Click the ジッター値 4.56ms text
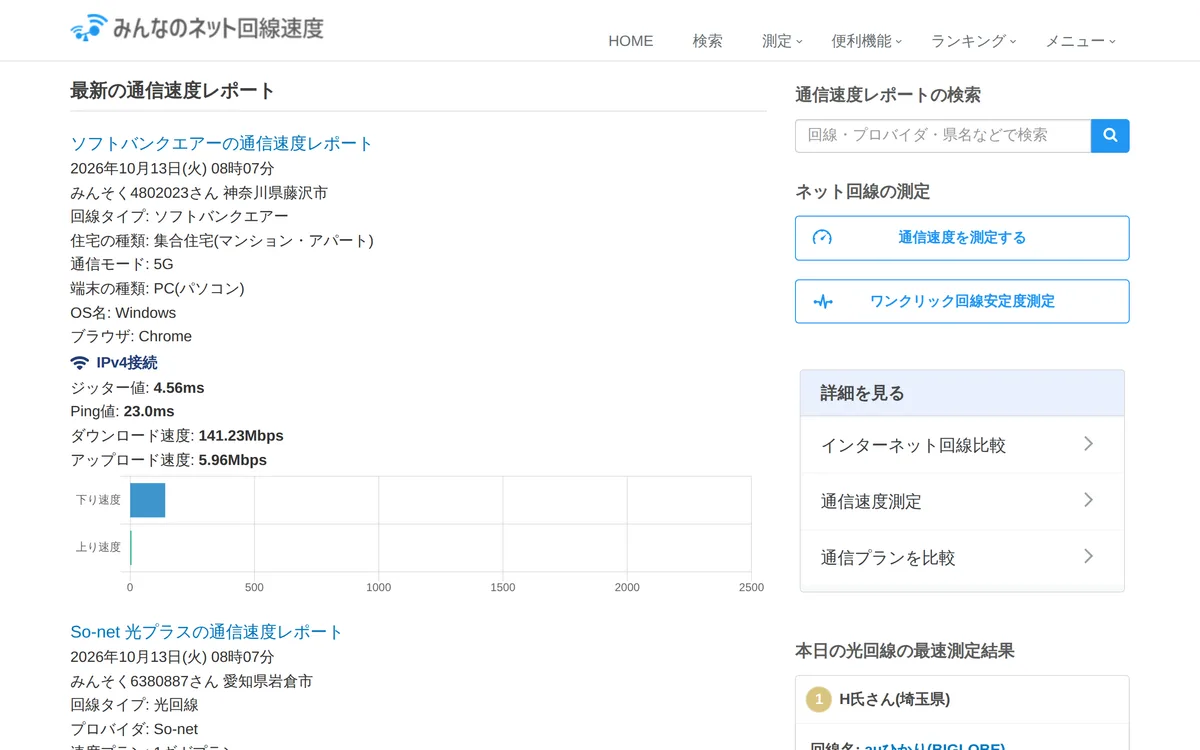This screenshot has height=750, width=1200. pyautogui.click(x=137, y=388)
